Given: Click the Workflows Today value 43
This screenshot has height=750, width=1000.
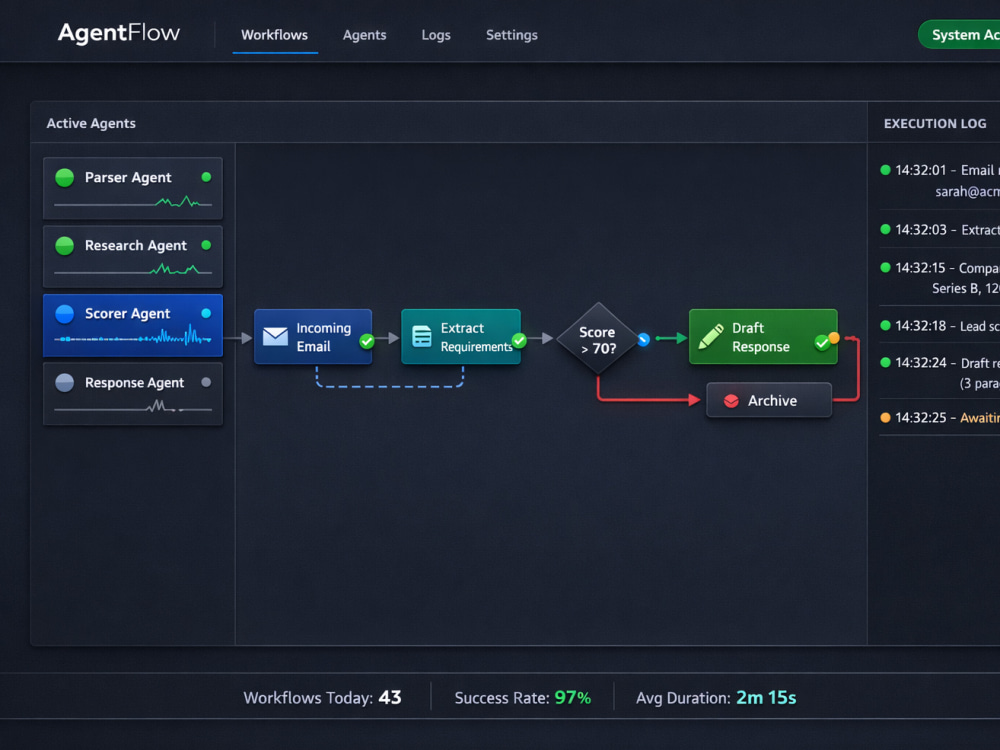Looking at the screenshot, I should 390,698.
